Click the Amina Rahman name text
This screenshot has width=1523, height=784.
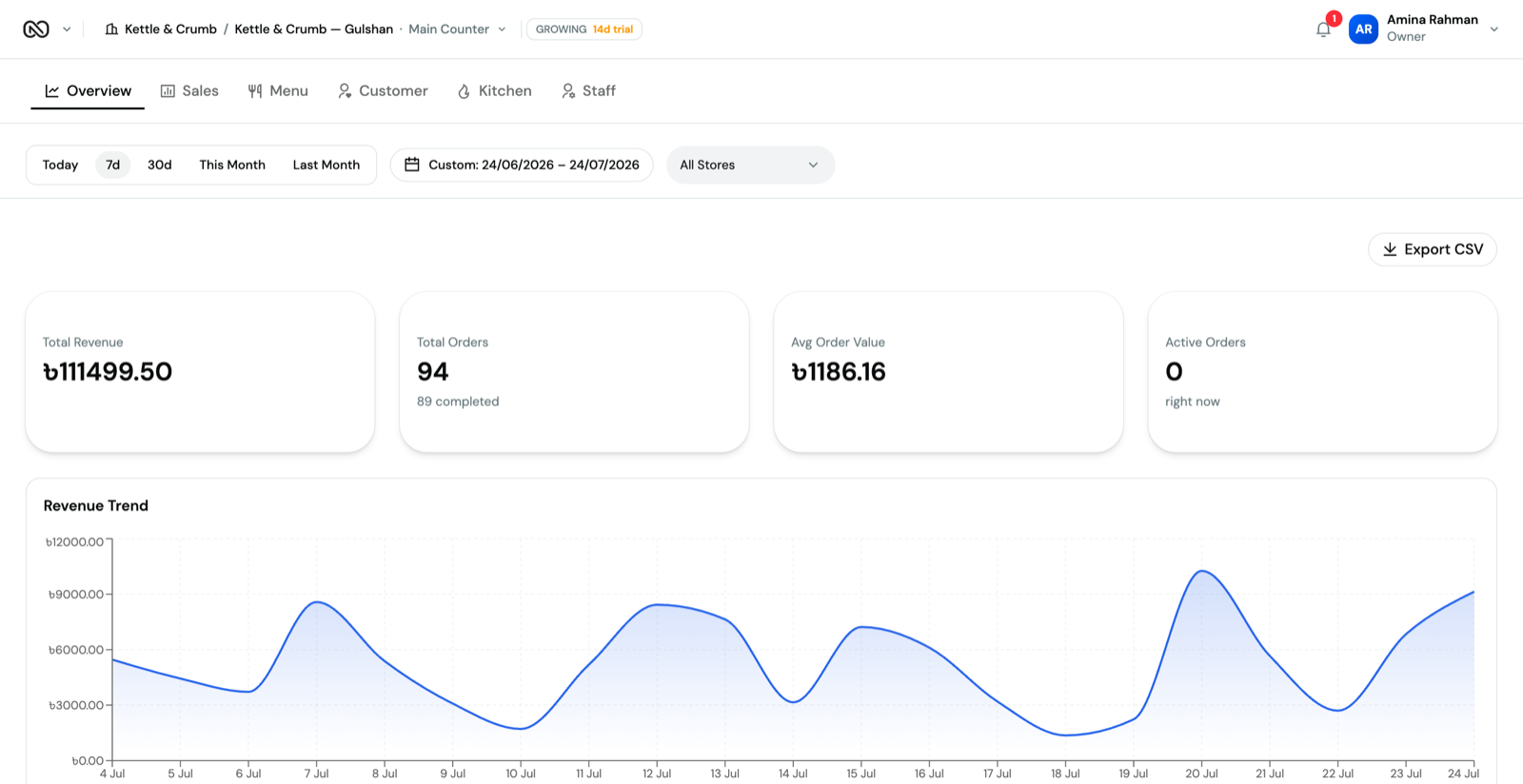(1433, 19)
